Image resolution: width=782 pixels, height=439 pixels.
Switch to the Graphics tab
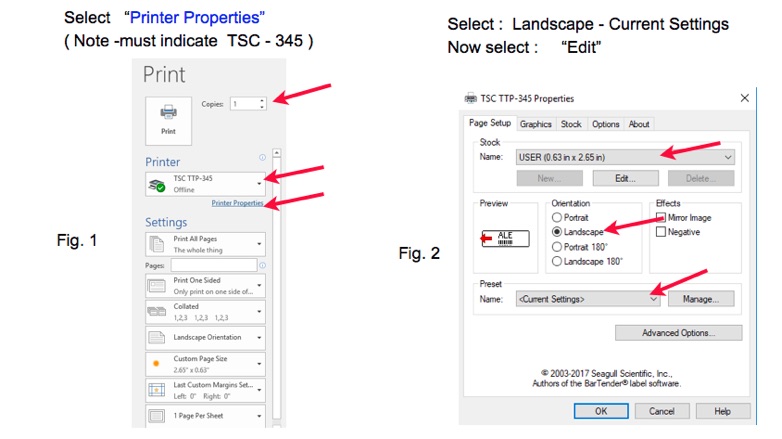536,124
